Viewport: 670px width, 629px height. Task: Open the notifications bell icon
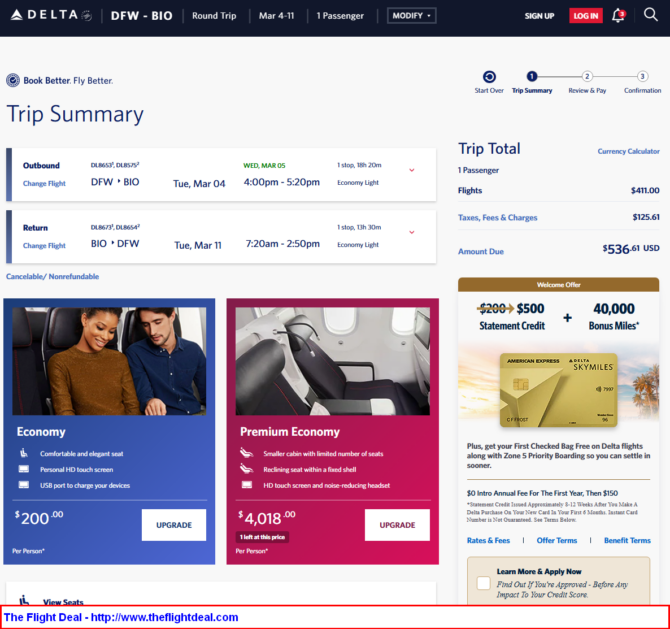click(x=618, y=16)
